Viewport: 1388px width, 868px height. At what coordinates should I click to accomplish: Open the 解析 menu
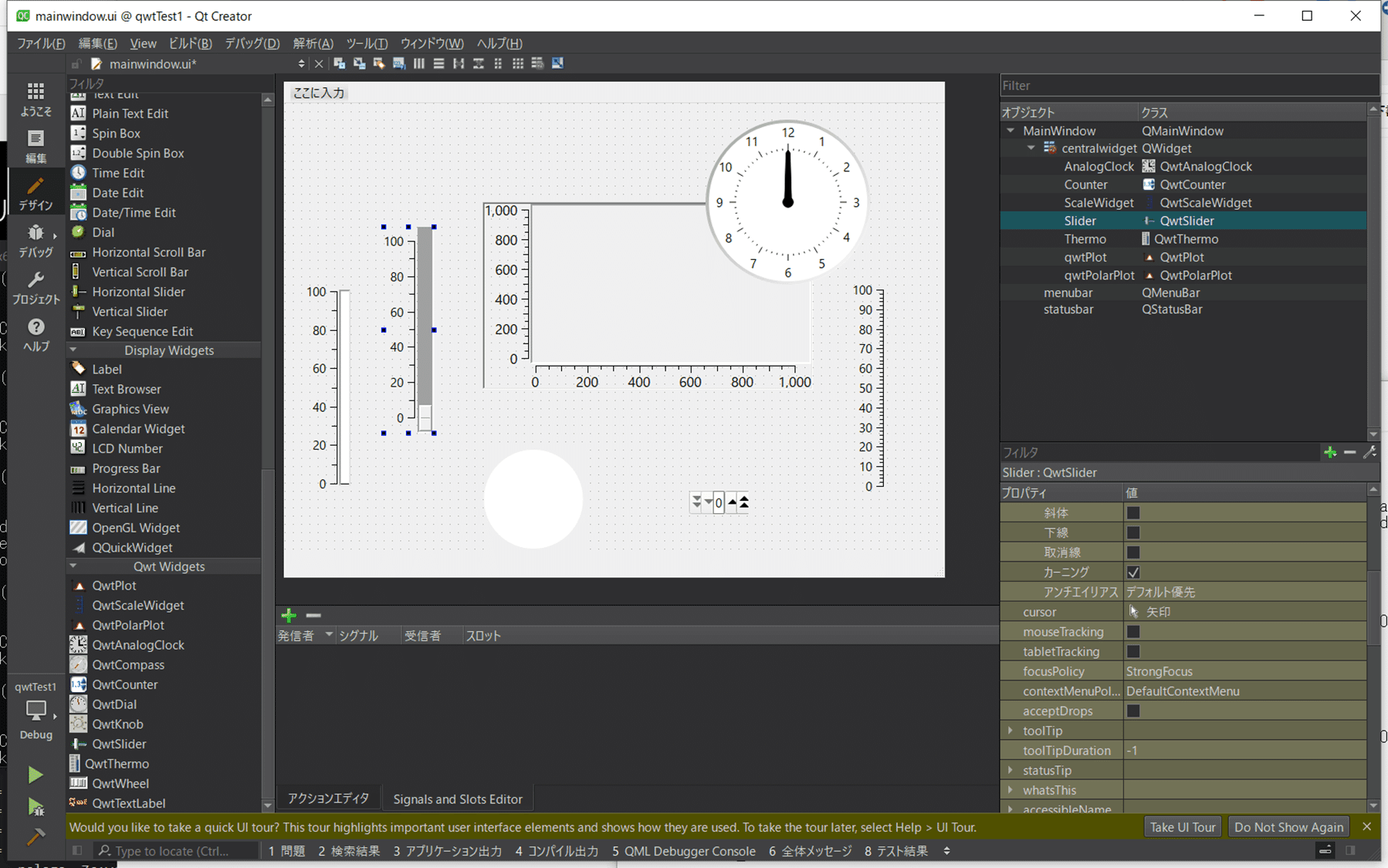(313, 43)
